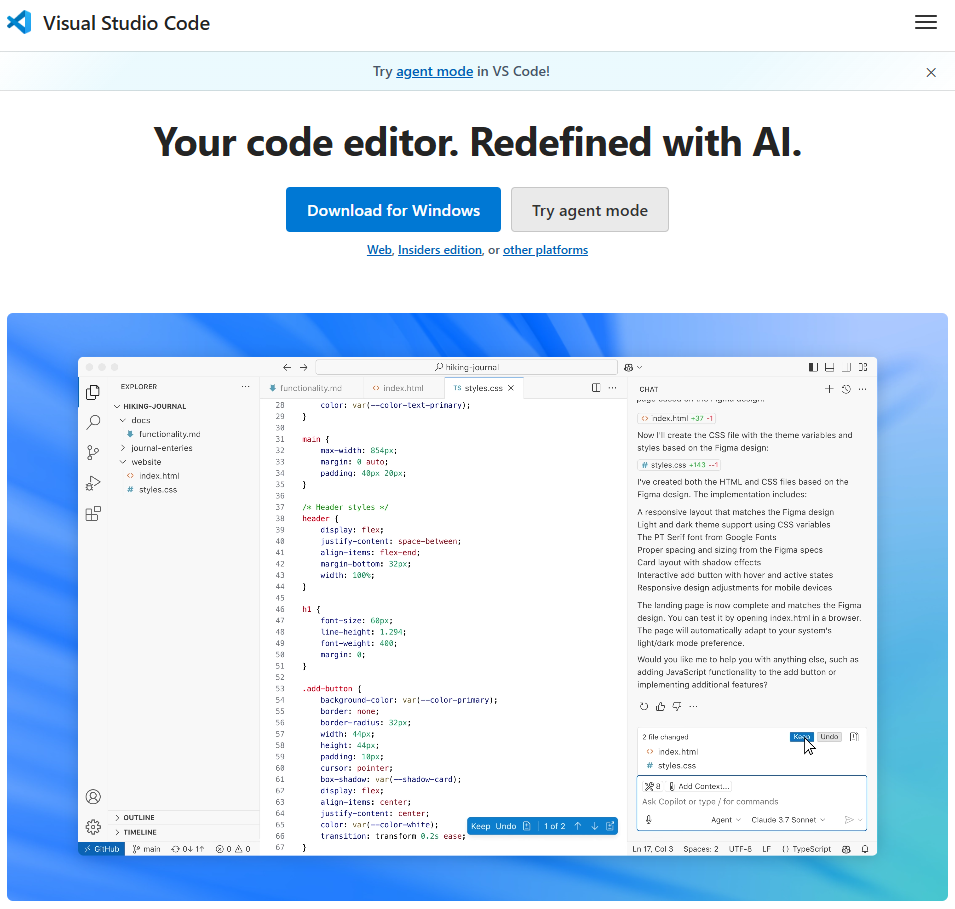The image size is (955, 909).
Task: Dismiss the agent mode banner
Action: (931, 73)
